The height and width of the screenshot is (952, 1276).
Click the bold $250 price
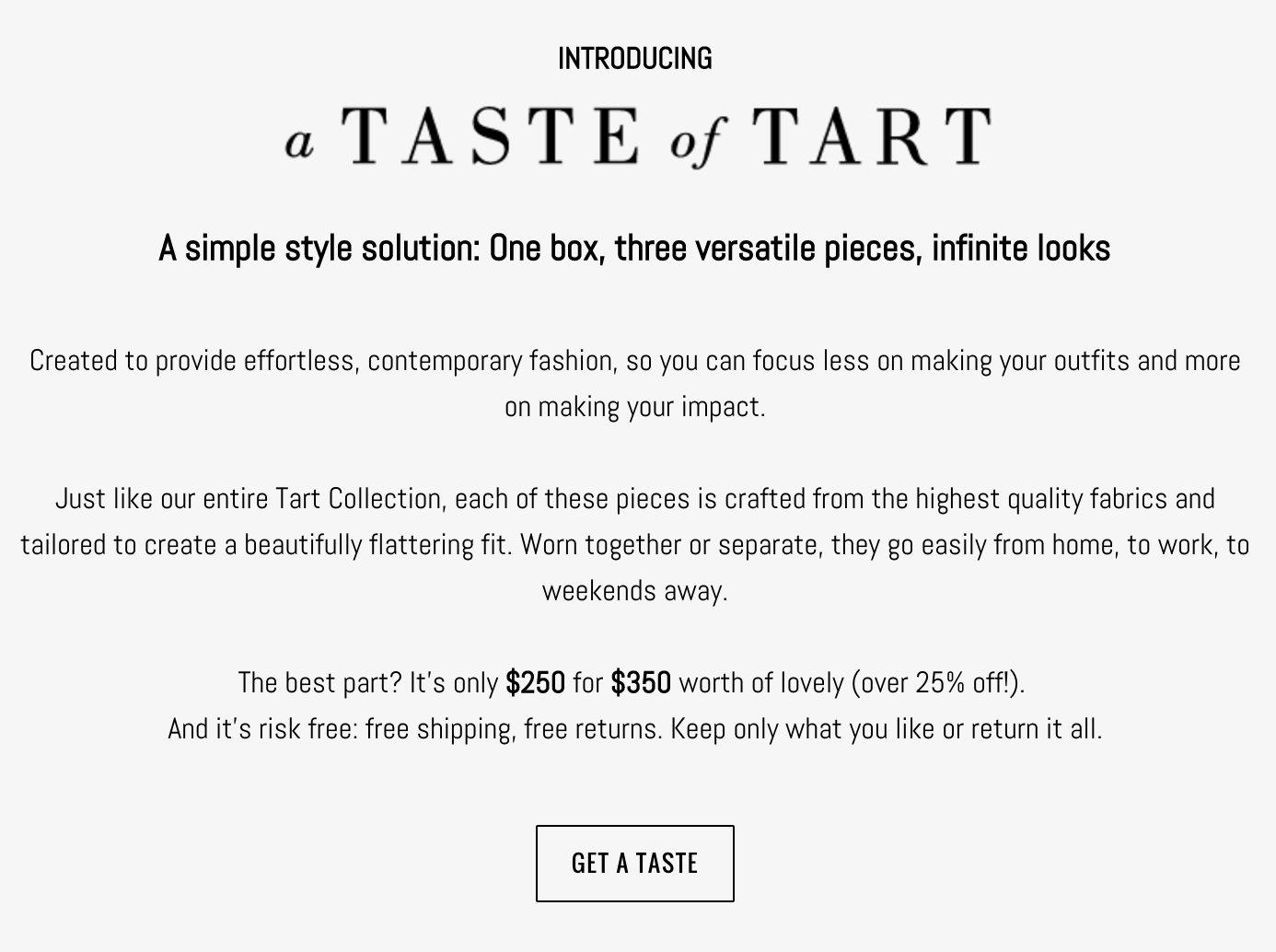535,682
